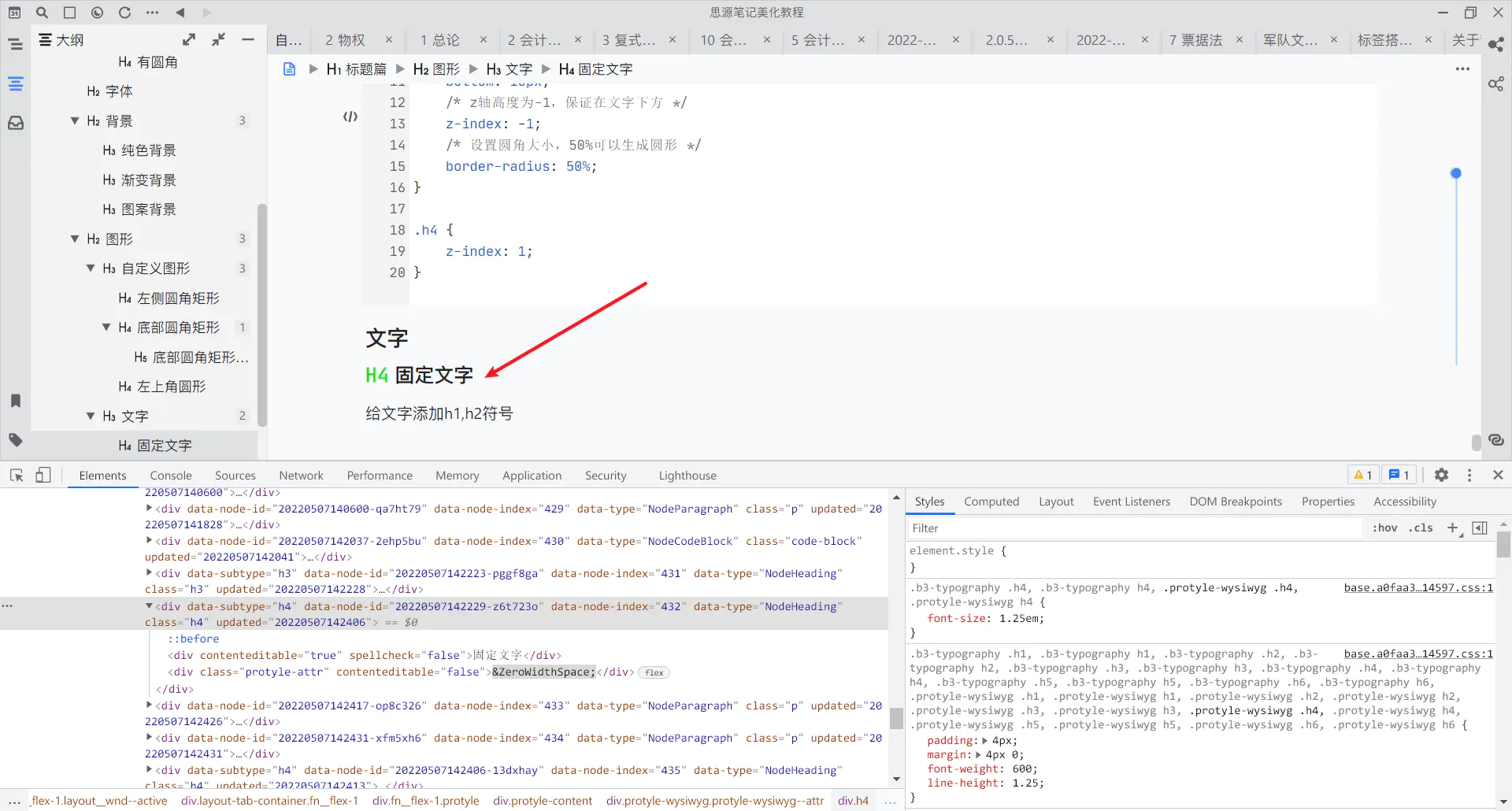Image resolution: width=1512 pixels, height=811 pixels.
Task: Open the bookmark icon in left sidebar
Action: [16, 401]
